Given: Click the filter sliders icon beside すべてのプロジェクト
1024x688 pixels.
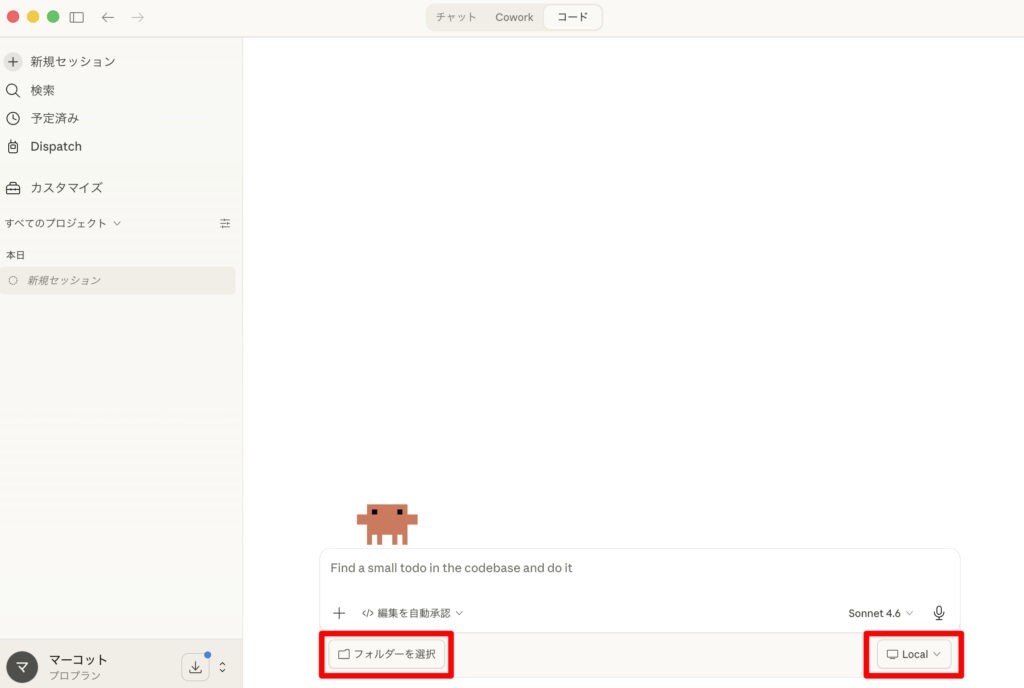Looking at the screenshot, I should click(225, 223).
